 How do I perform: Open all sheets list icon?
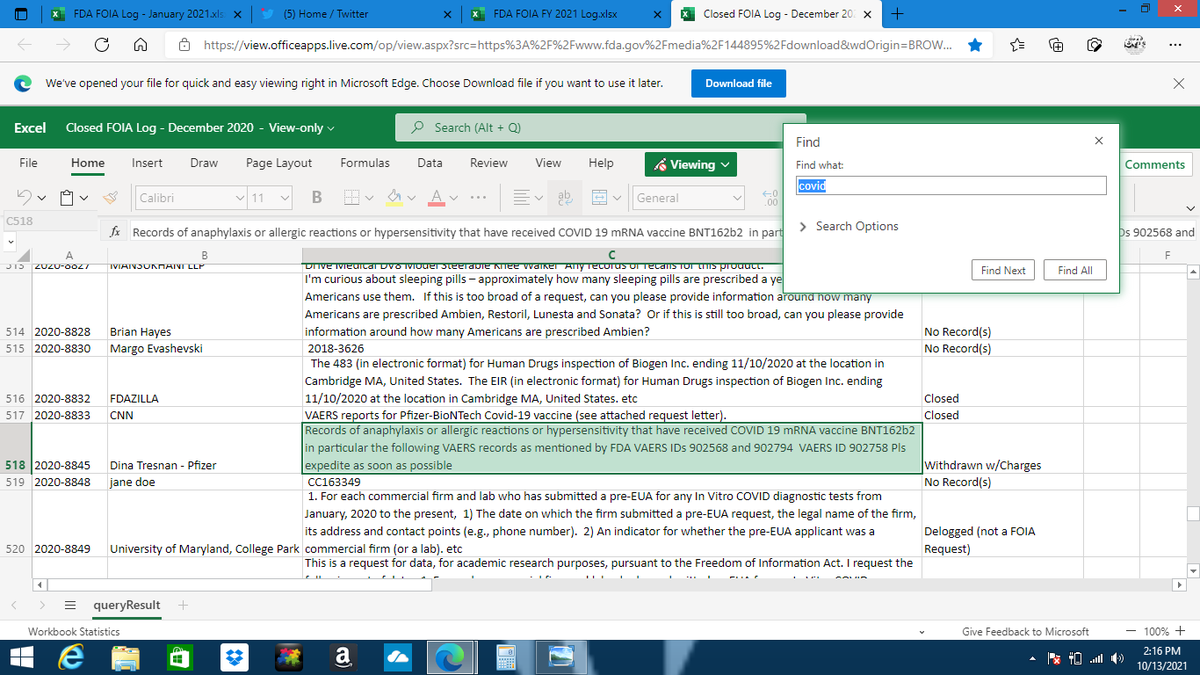[x=71, y=605]
